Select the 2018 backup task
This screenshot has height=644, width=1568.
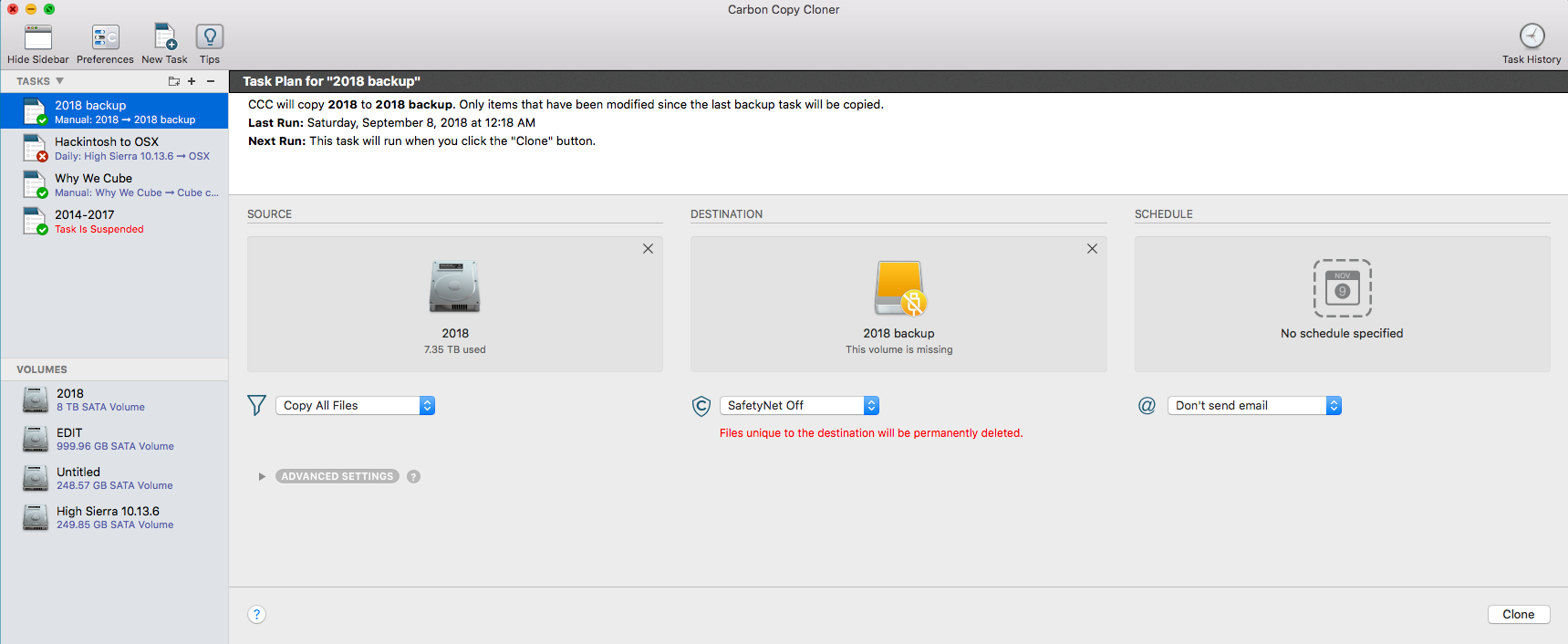point(114,111)
